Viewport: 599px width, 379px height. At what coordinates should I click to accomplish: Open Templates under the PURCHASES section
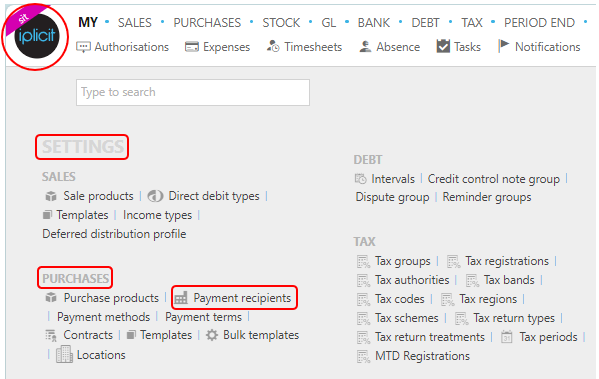166,335
